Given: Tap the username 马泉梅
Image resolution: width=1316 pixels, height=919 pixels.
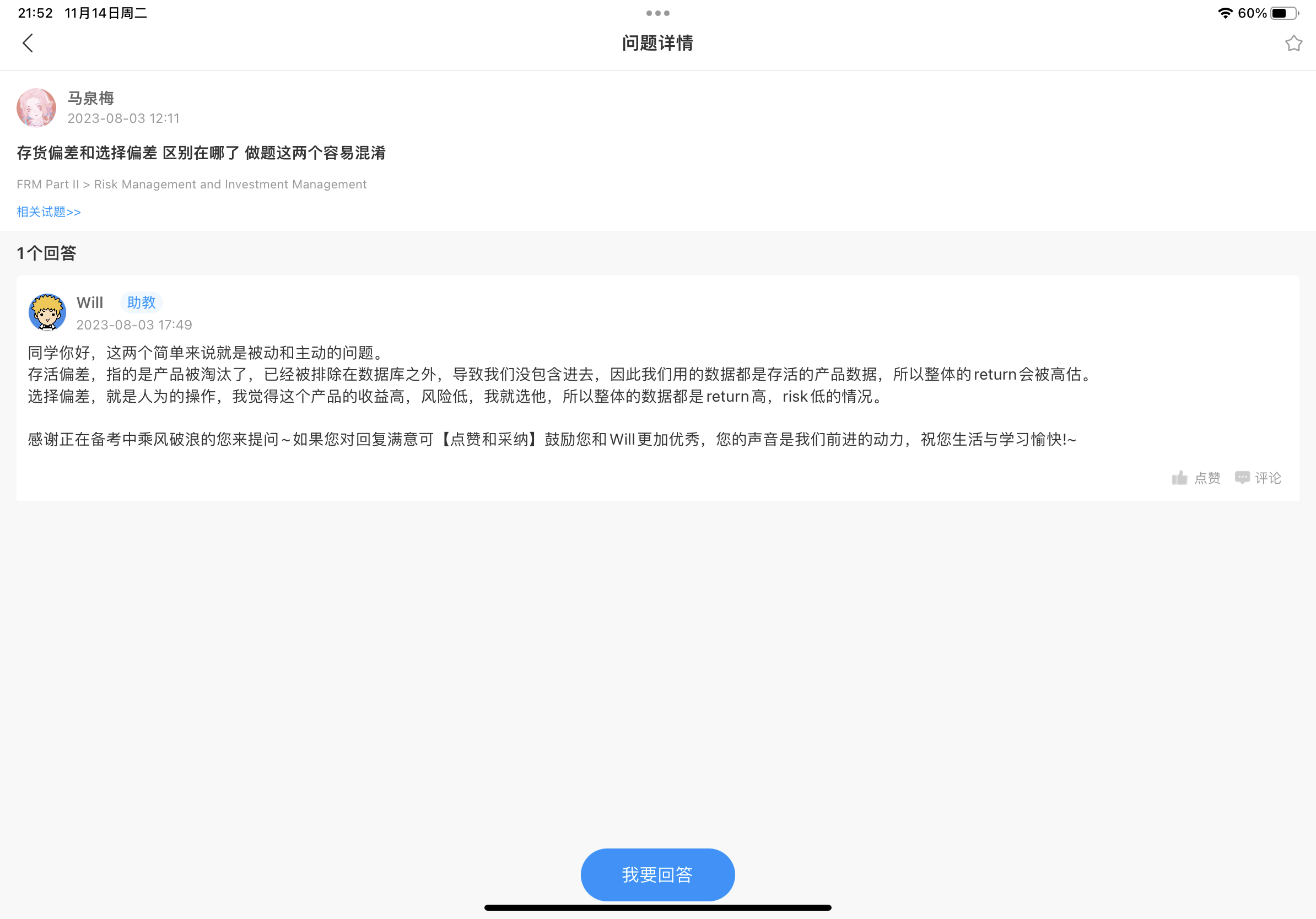Looking at the screenshot, I should point(90,98).
